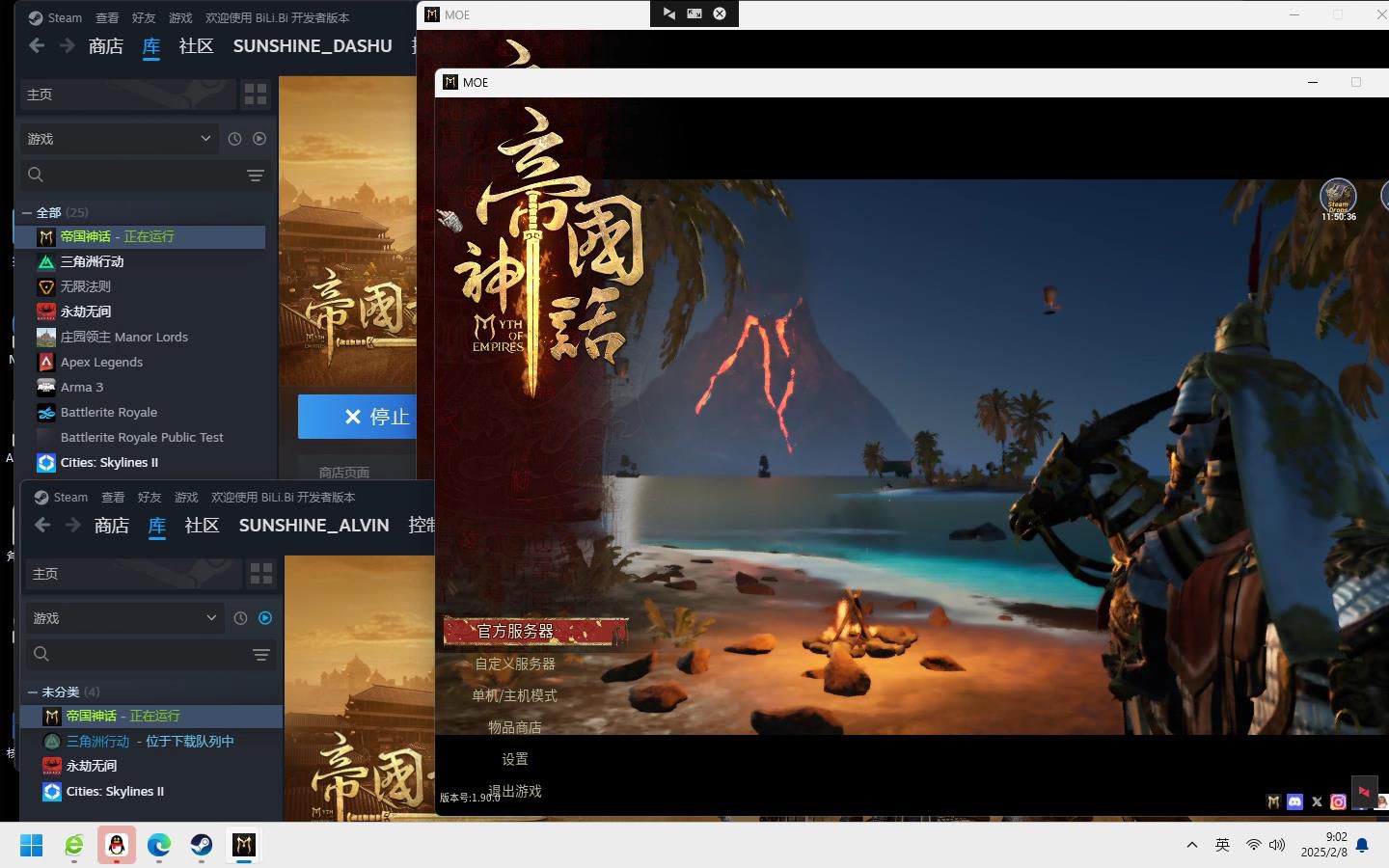The image size is (1389, 868).
Task: Collapse the 未分类 (4) game section
Action: click(x=33, y=692)
